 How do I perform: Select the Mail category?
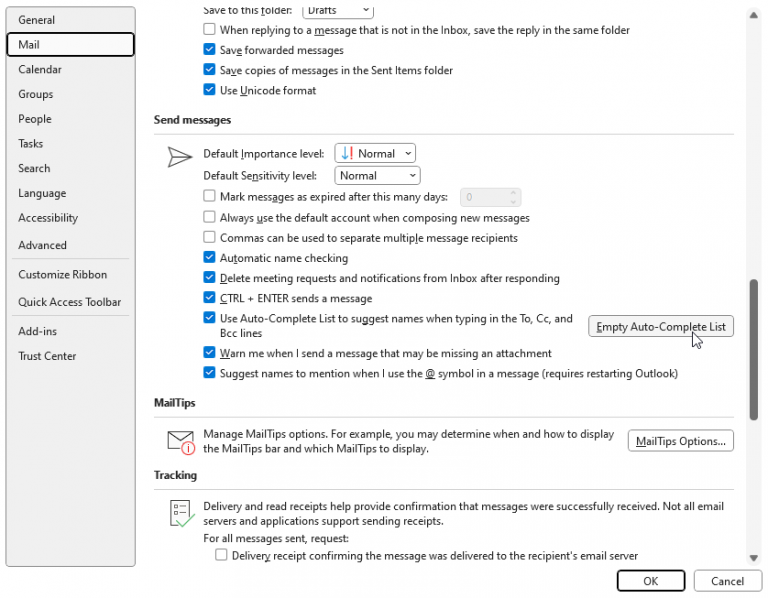(71, 45)
